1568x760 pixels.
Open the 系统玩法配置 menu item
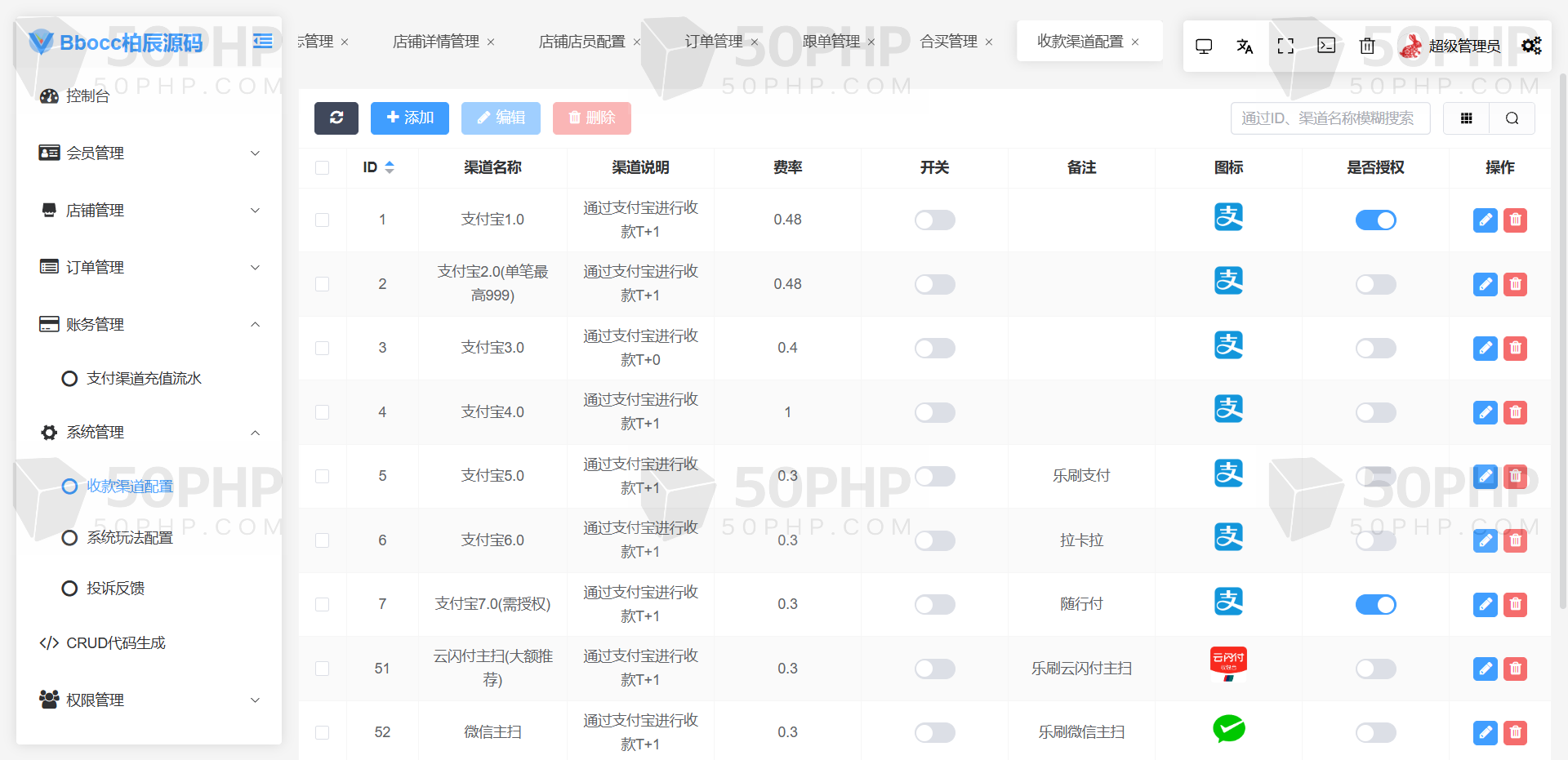pos(130,538)
